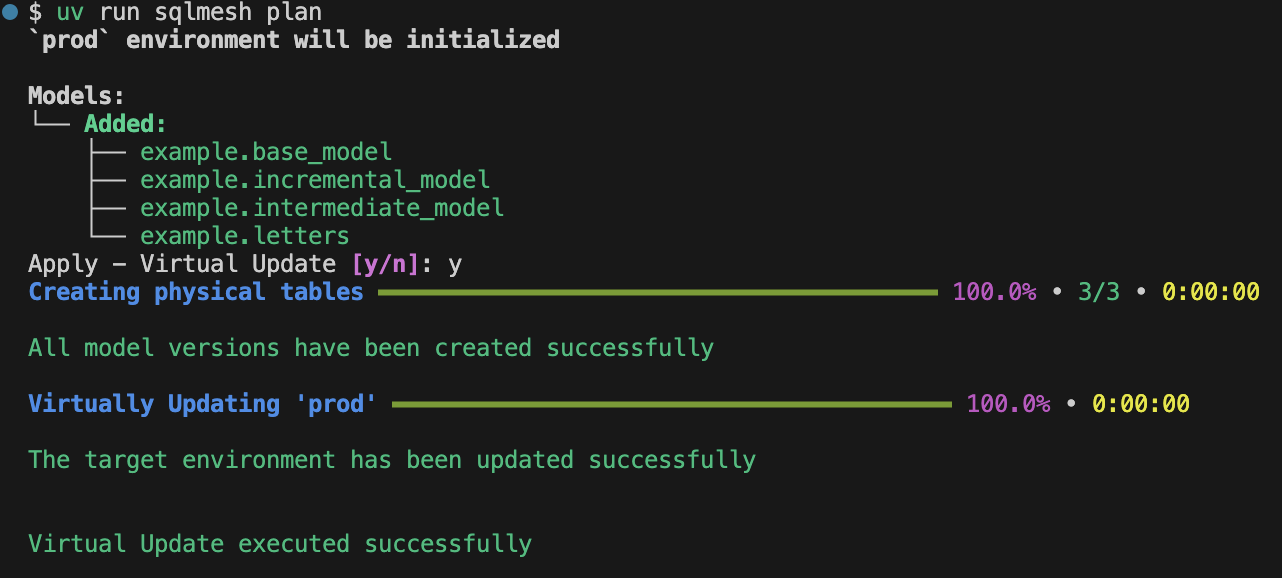Select the example.incremental_model entry
The image size is (1282, 578).
315,180
